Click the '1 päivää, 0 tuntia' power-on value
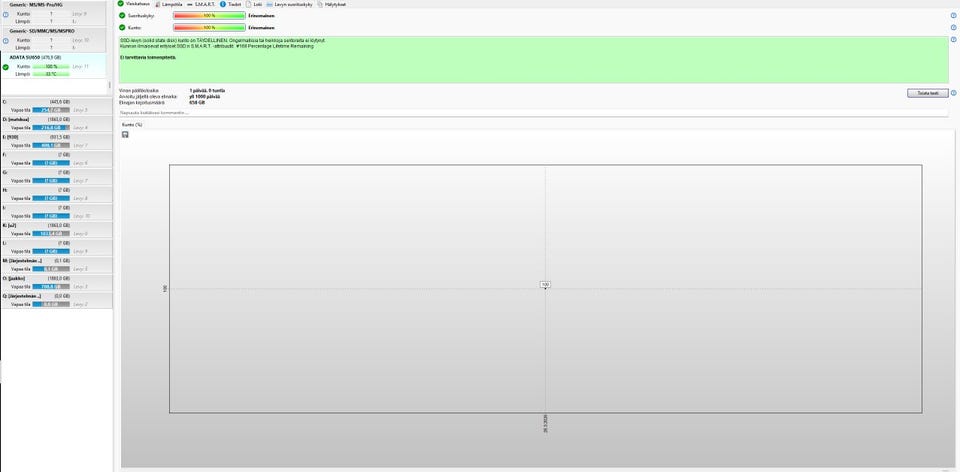The image size is (960, 472). (207, 91)
